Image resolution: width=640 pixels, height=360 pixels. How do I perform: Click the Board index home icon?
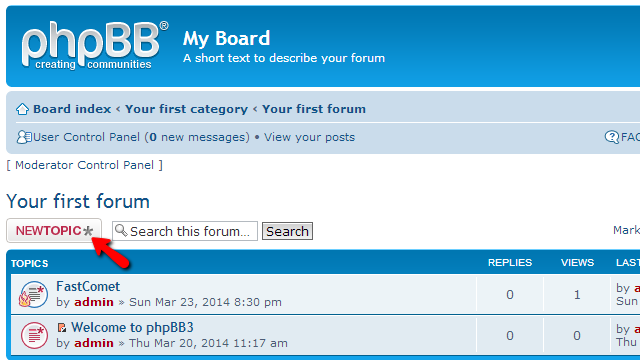point(22,109)
